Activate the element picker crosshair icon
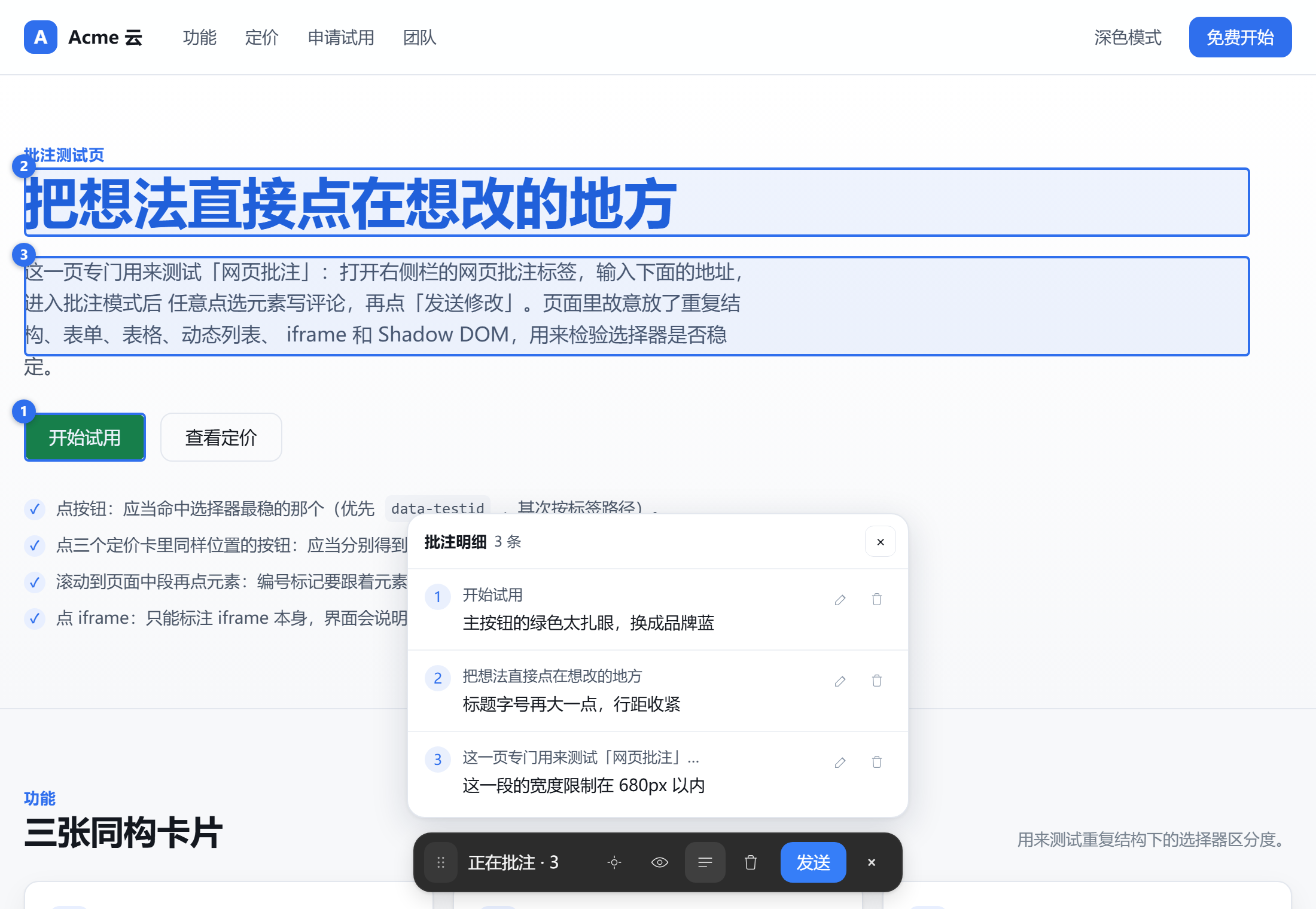The image size is (1316, 909). coord(614,862)
